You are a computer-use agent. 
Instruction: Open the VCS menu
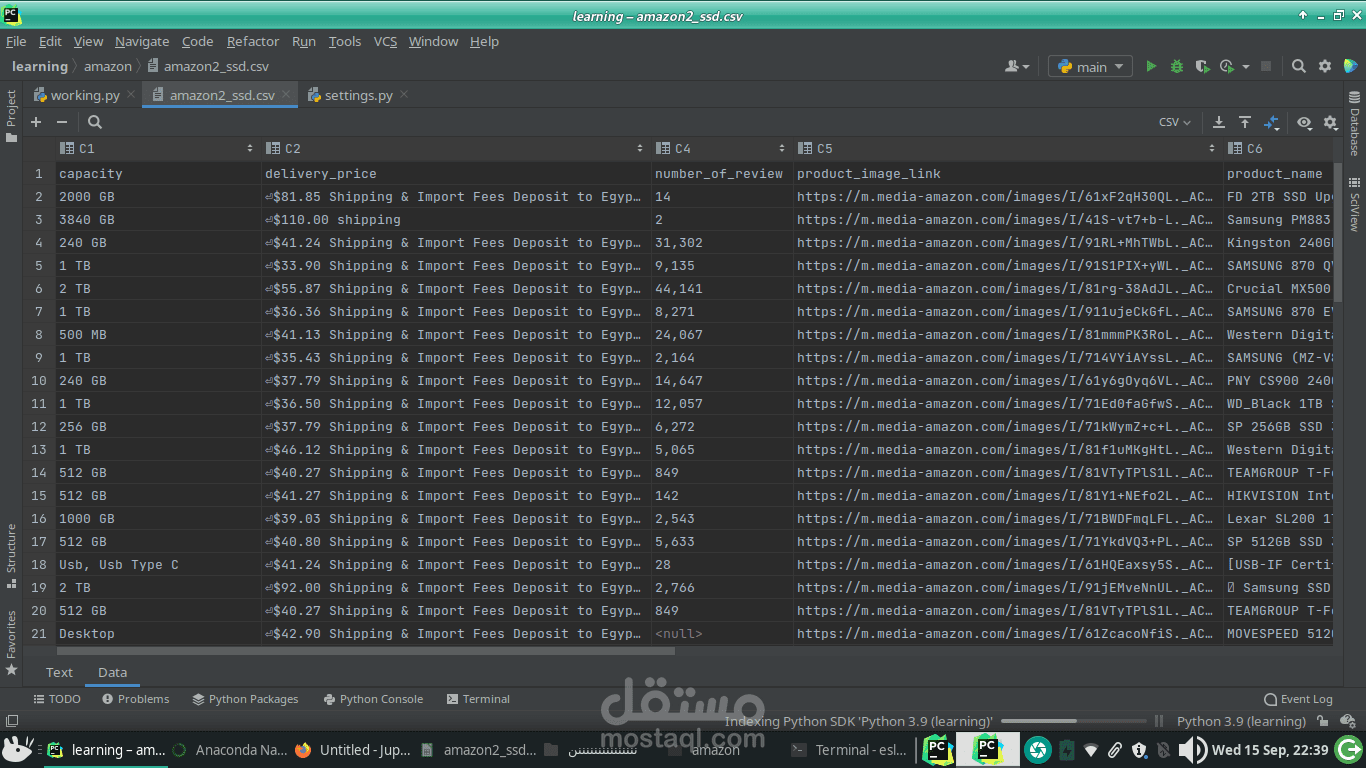(x=385, y=41)
